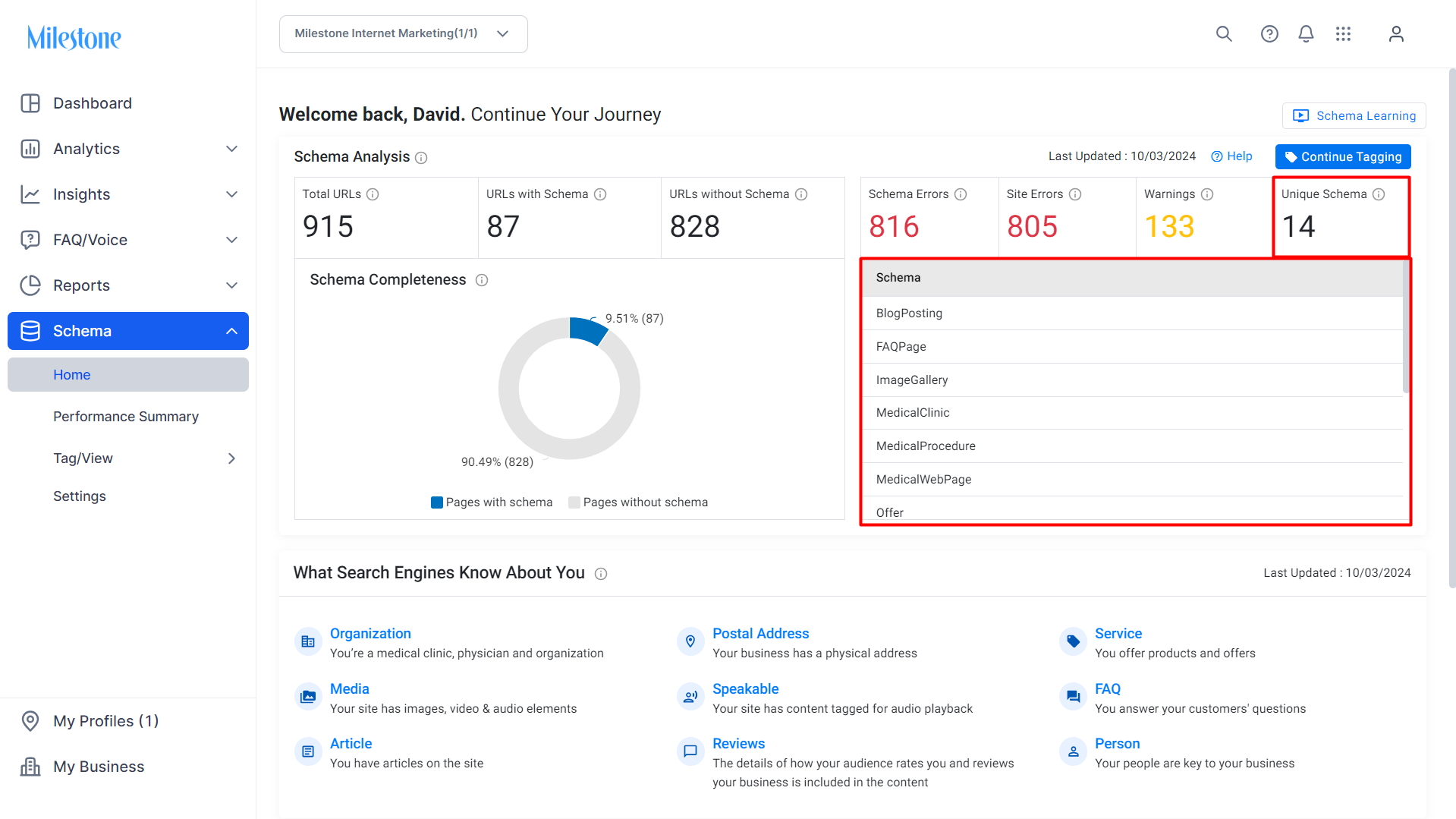This screenshot has width=1456, height=819.
Task: Click the Continue Tagging button
Action: coord(1343,157)
